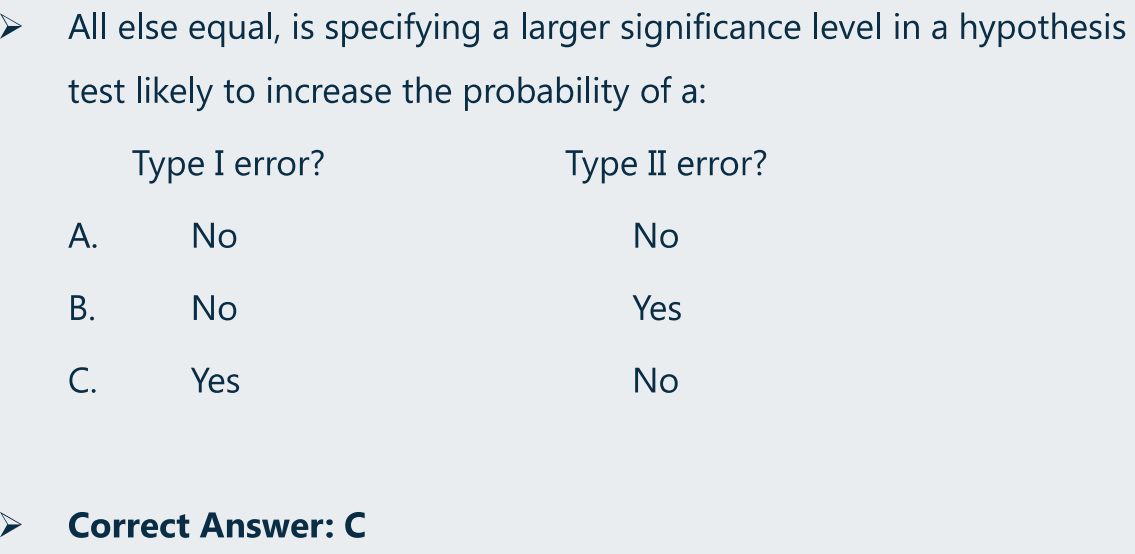The image size is (1135, 554).
Task: Click option C's 'No' under Type II error
Action: (656, 381)
